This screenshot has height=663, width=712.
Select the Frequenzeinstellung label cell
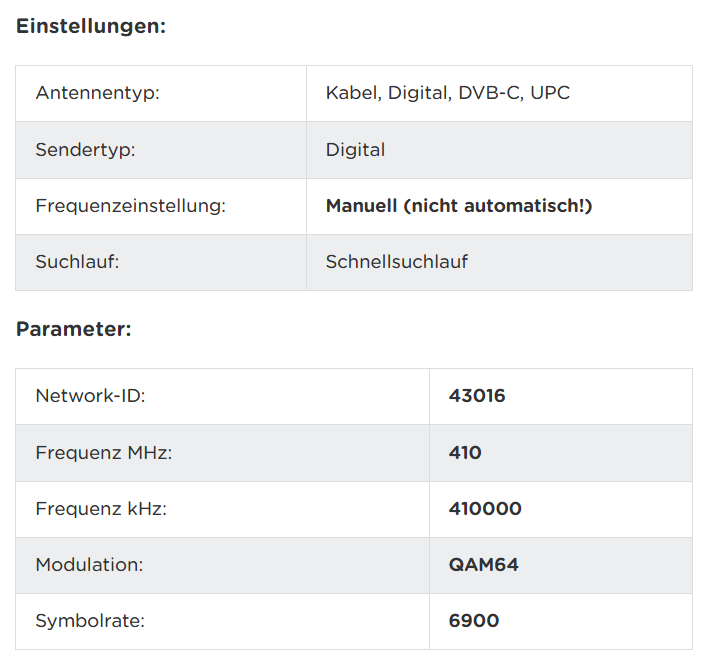click(130, 206)
